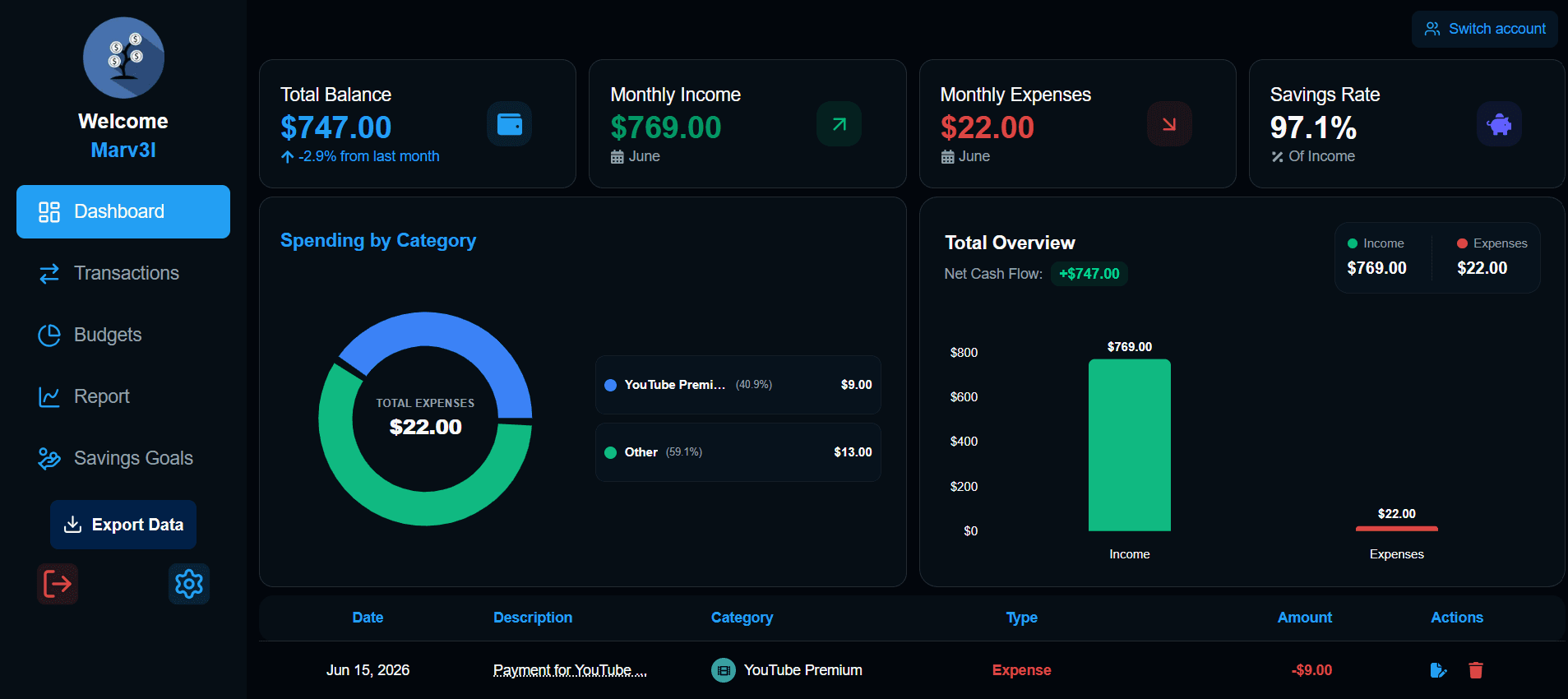Click the Savings Goals hand-coins icon

(49, 459)
